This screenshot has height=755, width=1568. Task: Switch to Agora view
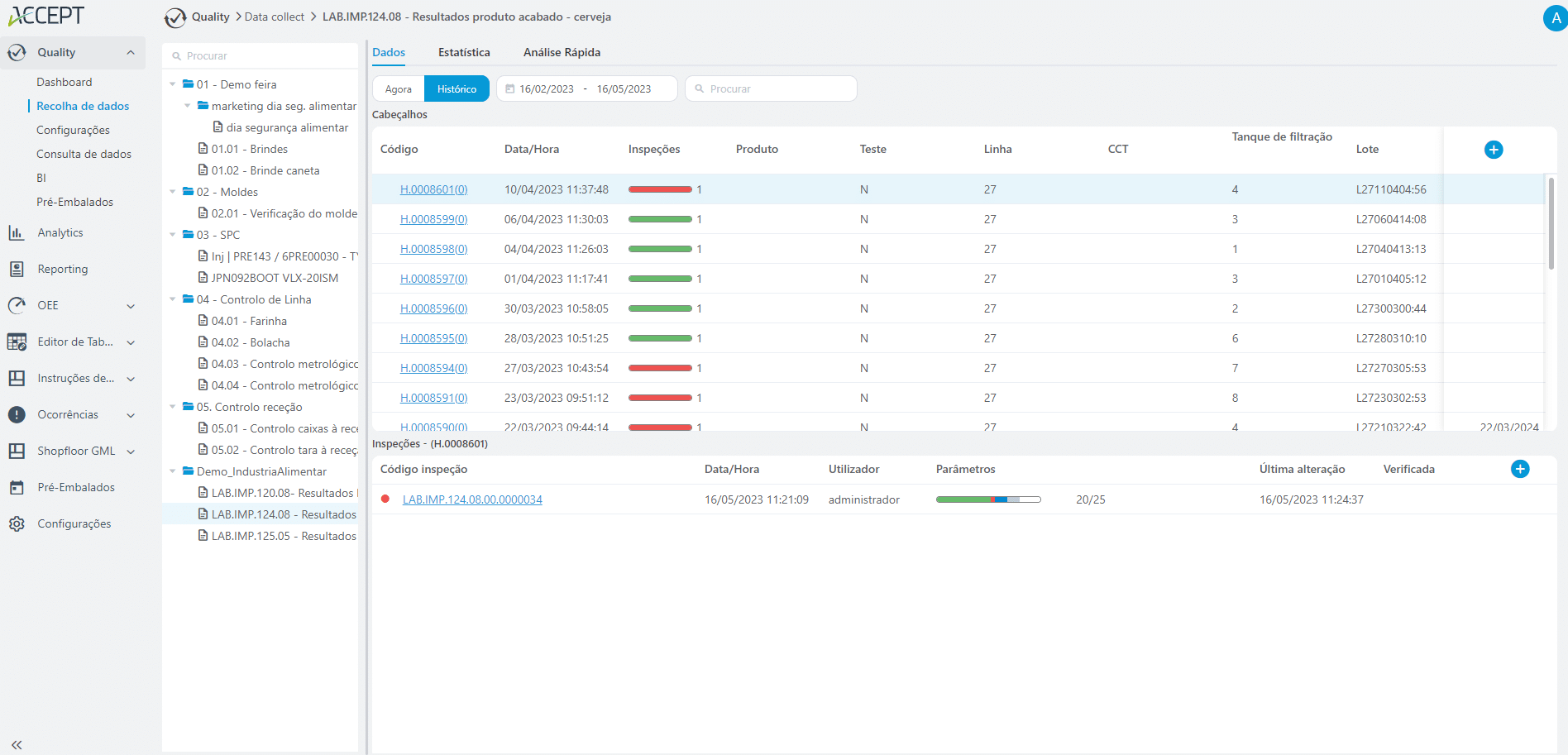398,89
